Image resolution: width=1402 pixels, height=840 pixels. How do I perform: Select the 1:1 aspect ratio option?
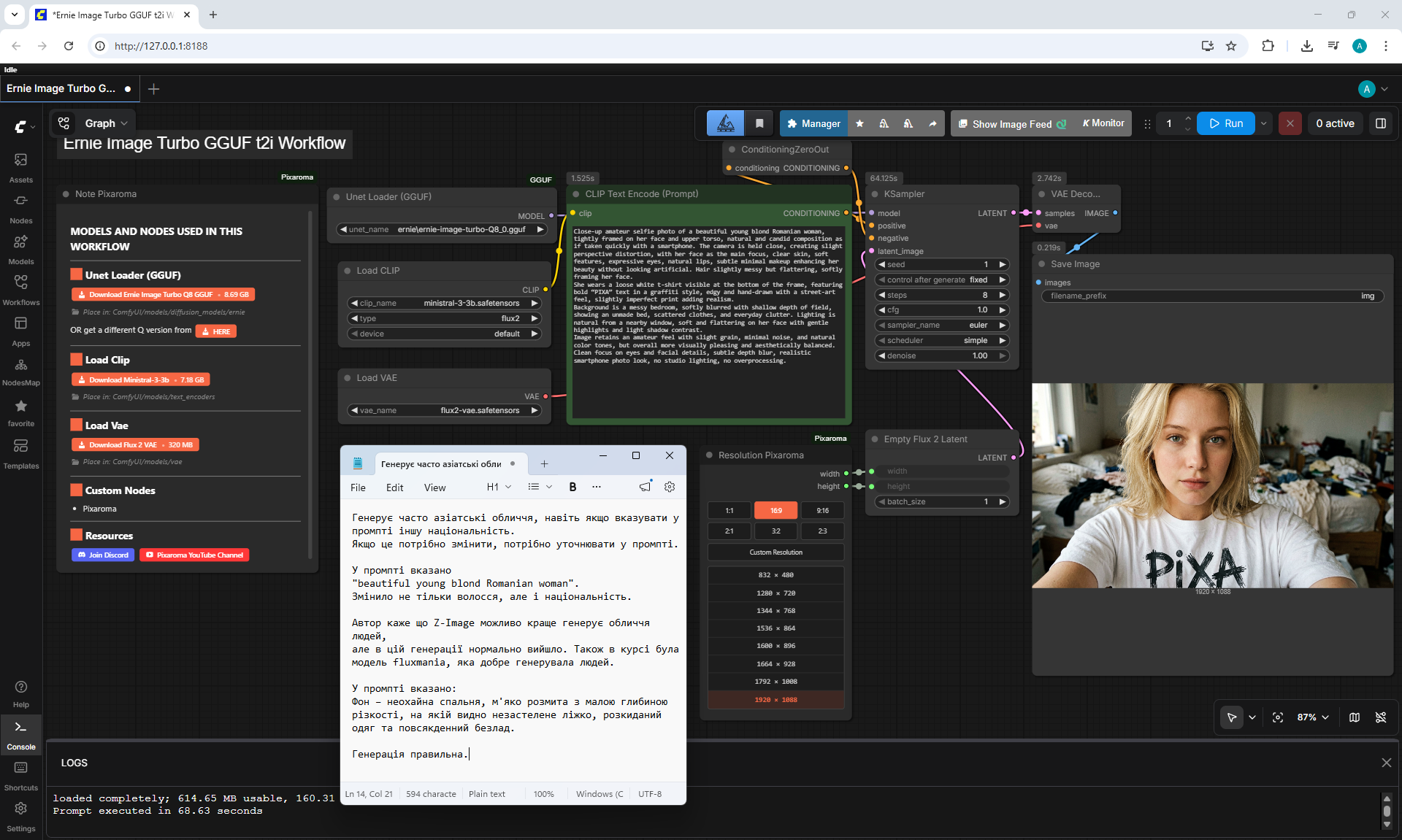tap(729, 510)
